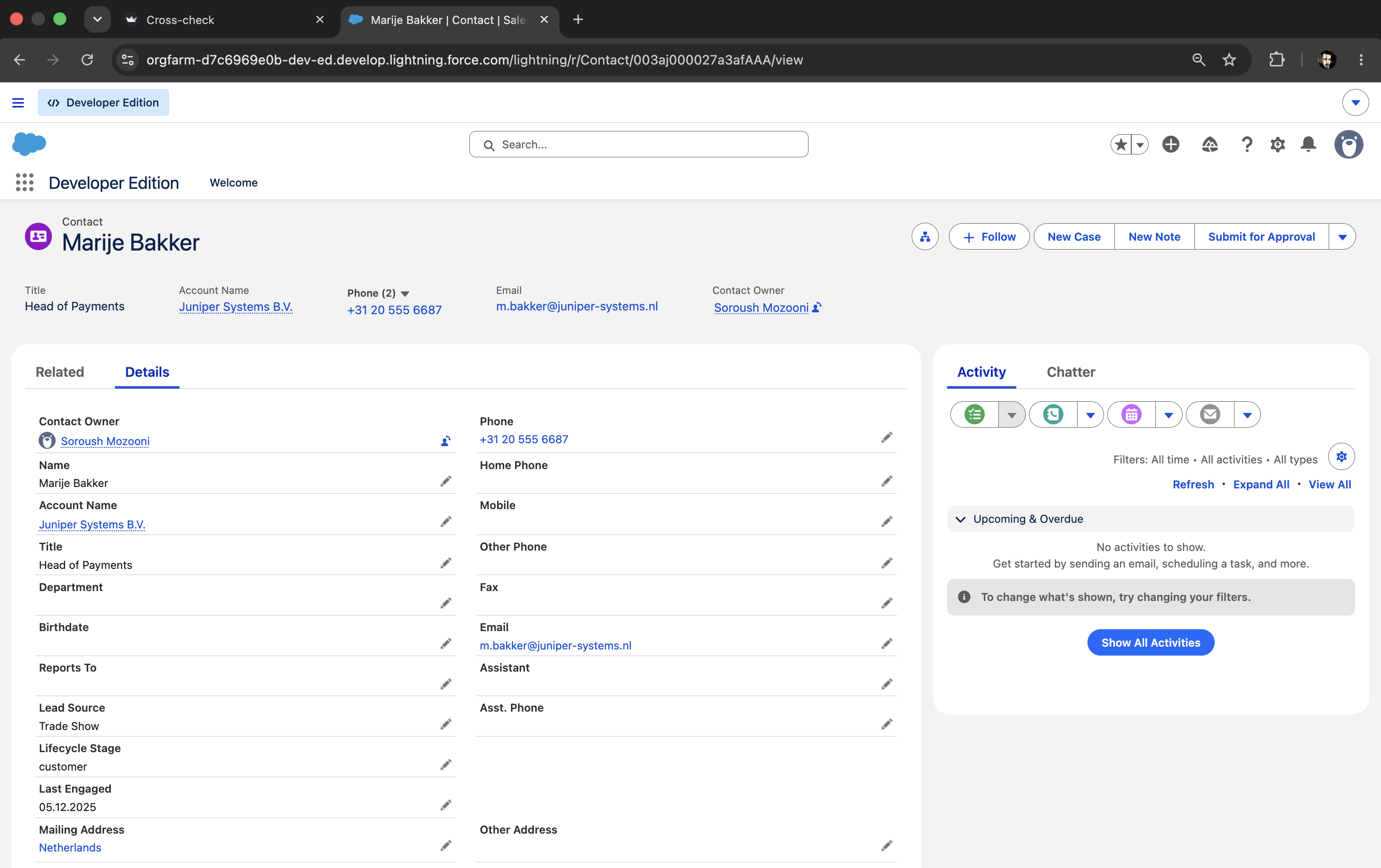
Task: Open Global Actions plus icon
Action: (x=1170, y=145)
